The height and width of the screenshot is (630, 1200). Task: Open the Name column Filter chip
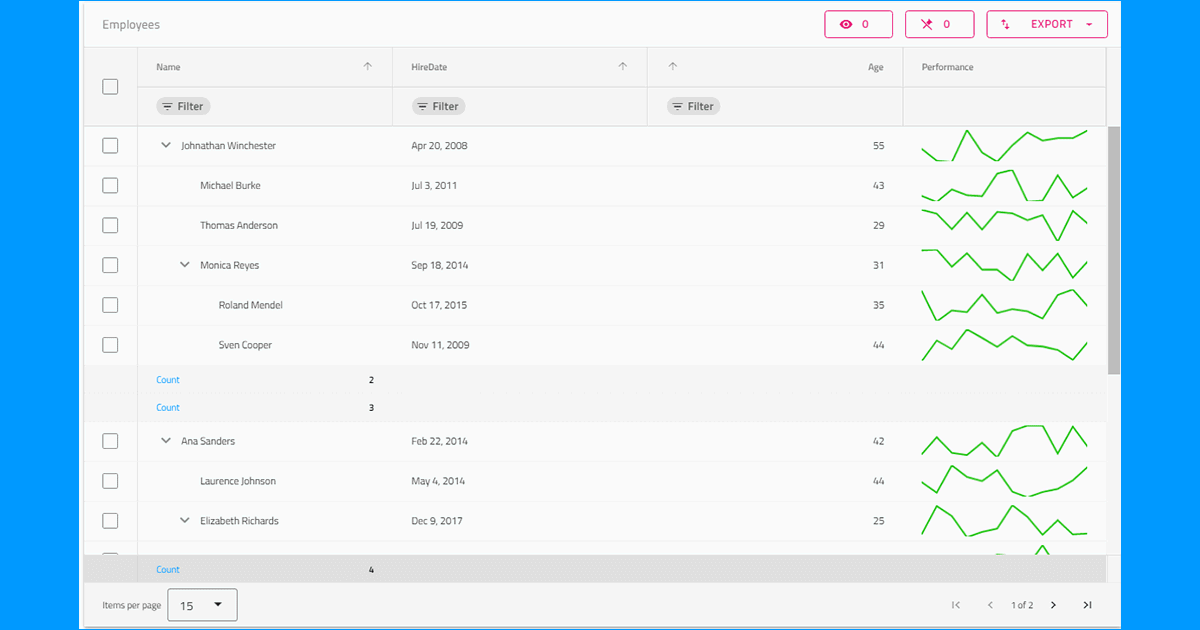coord(183,107)
